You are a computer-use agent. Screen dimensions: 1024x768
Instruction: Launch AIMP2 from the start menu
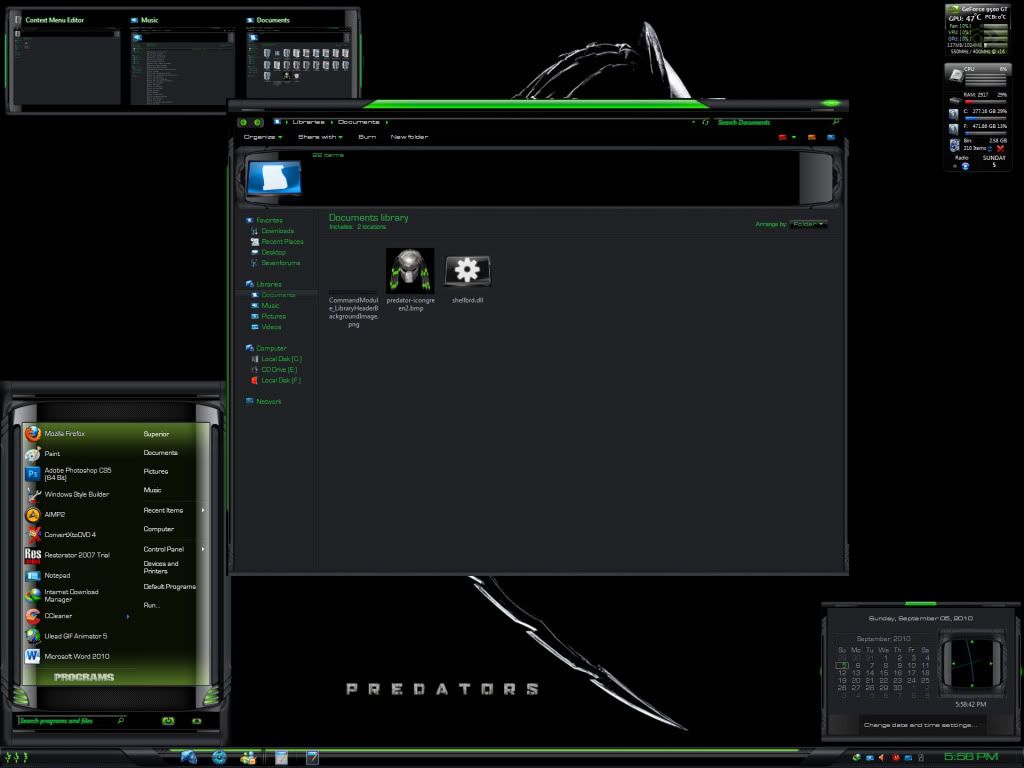[x=77, y=515]
